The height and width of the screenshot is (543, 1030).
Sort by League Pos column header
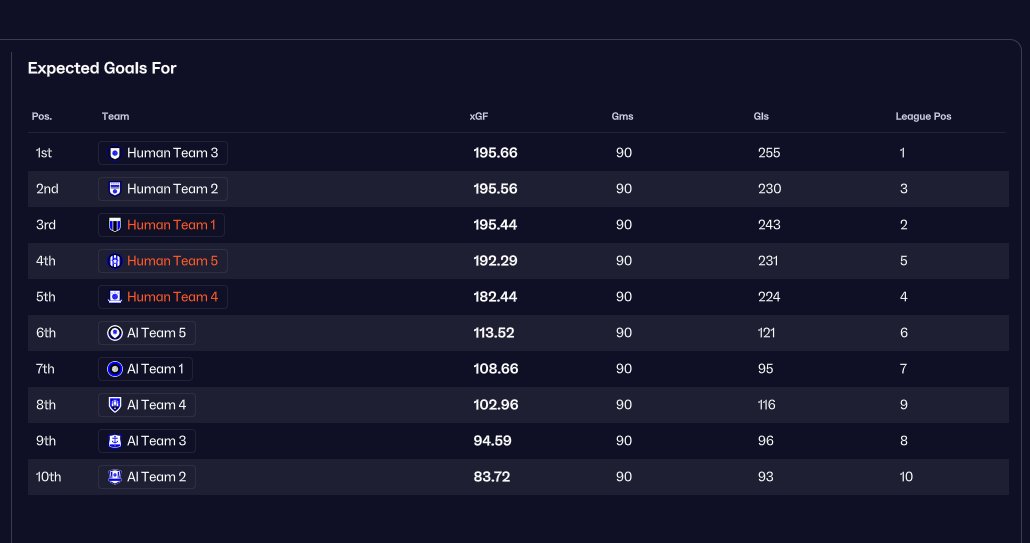tap(923, 117)
